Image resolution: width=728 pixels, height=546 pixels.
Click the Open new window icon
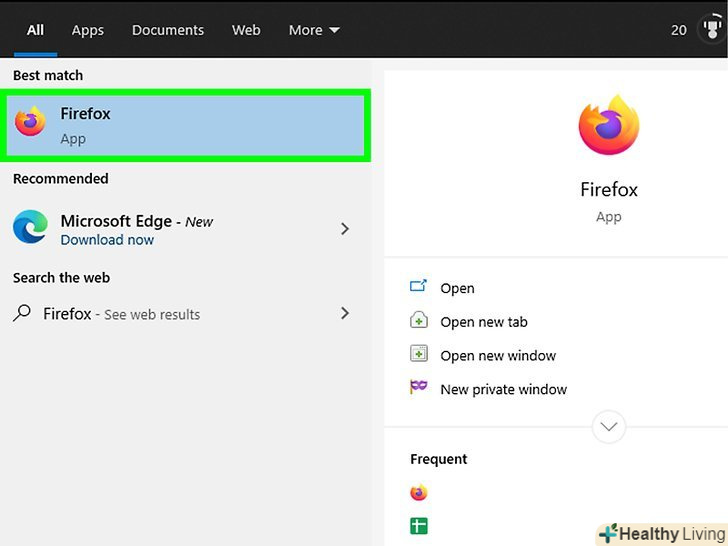coord(419,355)
